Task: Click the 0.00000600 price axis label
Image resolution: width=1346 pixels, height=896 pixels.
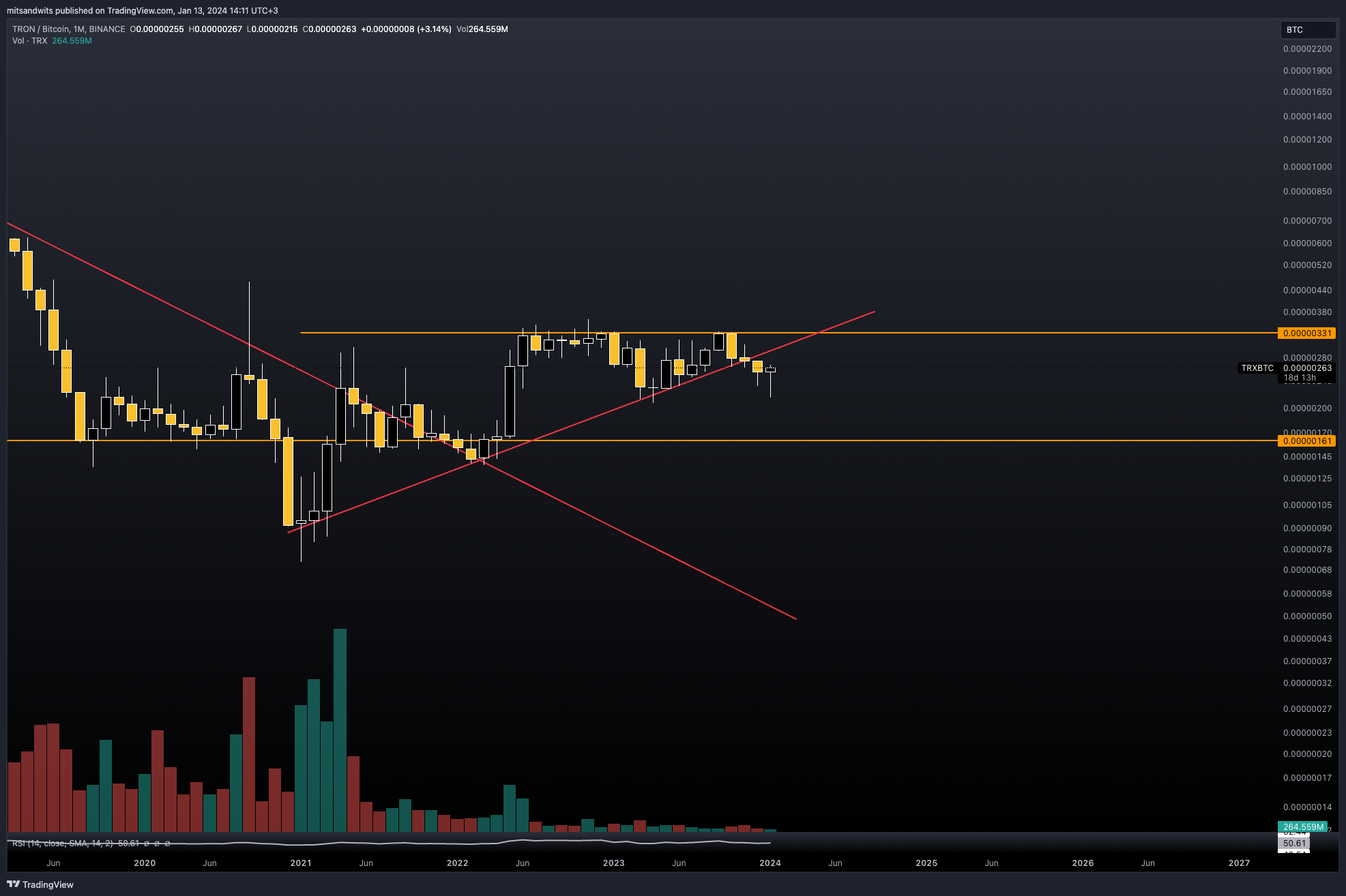Action: 1307,243
